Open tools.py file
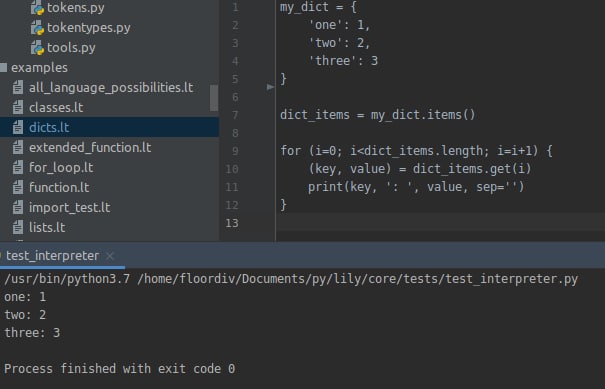 (x=71, y=47)
